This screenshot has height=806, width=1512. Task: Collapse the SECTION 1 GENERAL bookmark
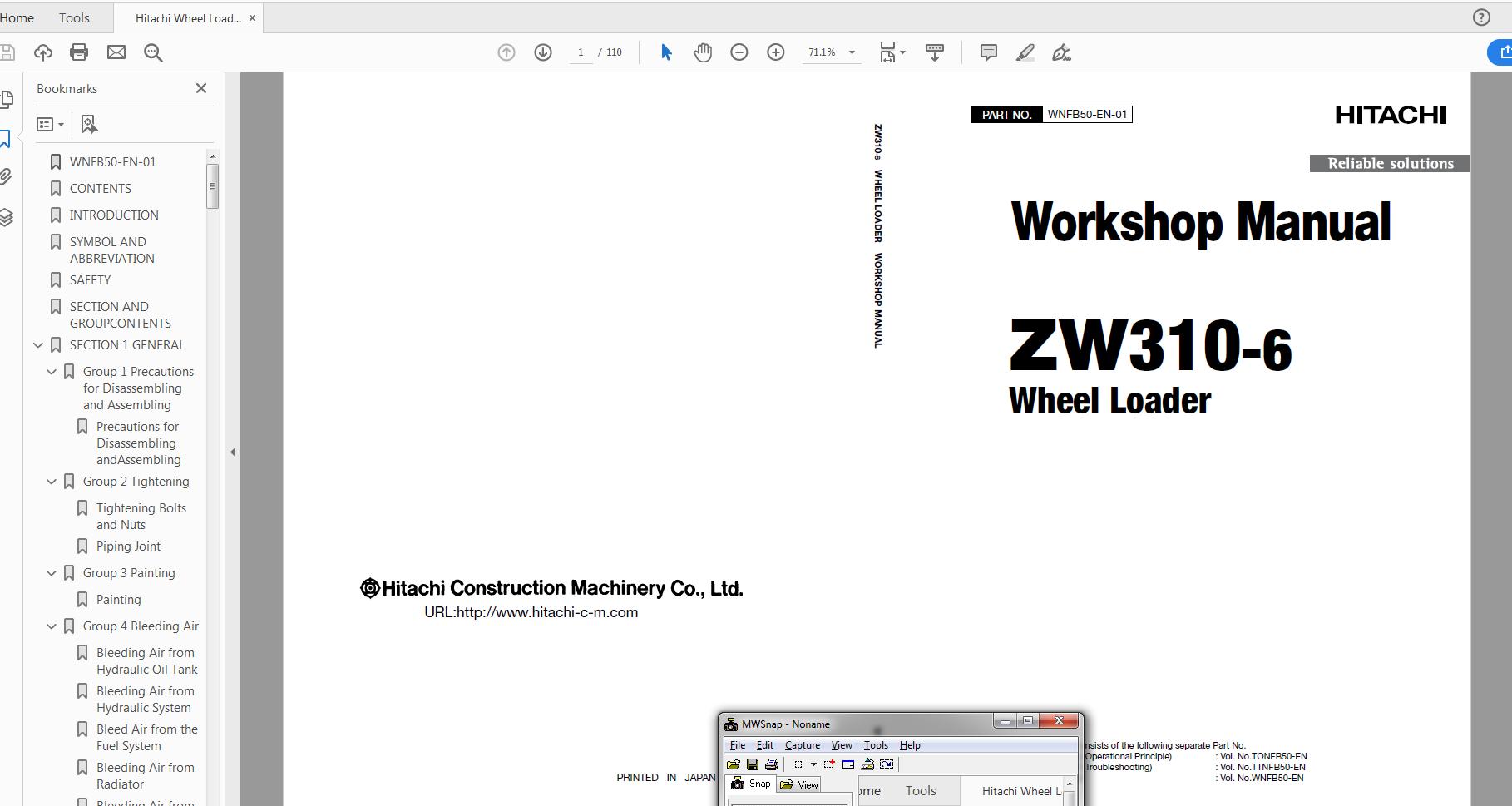37,344
